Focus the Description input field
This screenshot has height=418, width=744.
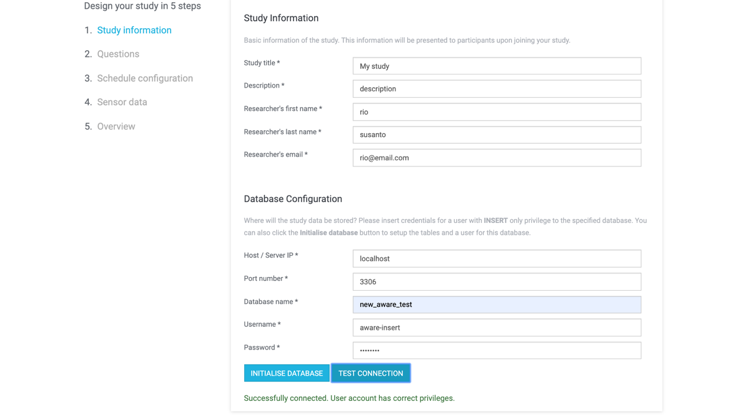coord(497,89)
